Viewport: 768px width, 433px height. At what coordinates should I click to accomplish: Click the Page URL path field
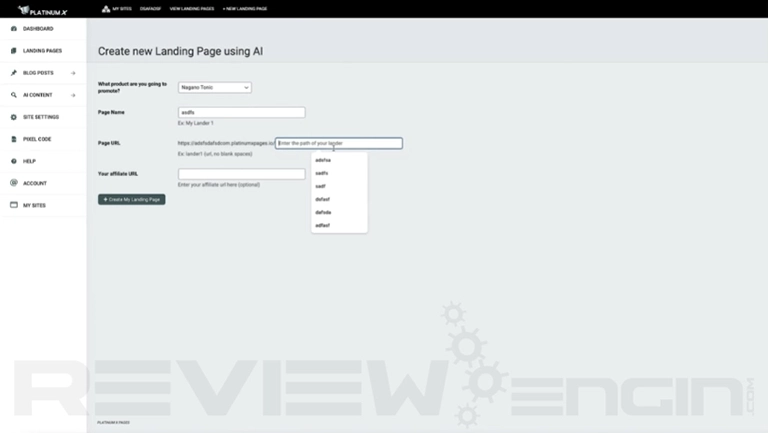(338, 143)
